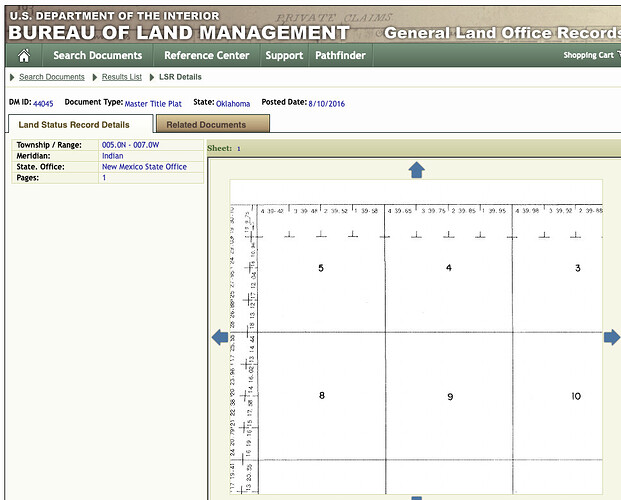Return to Results List breadcrumb

click(x=121, y=77)
